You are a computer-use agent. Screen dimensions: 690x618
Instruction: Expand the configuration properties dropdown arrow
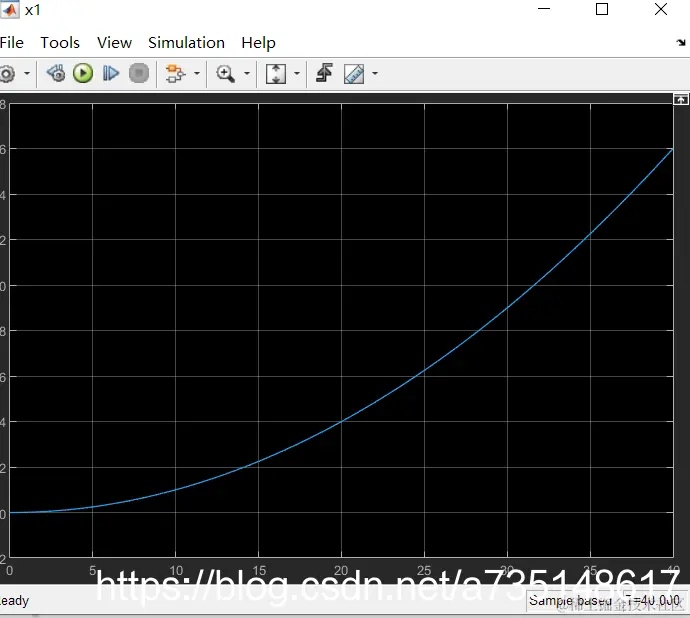tap(27, 73)
